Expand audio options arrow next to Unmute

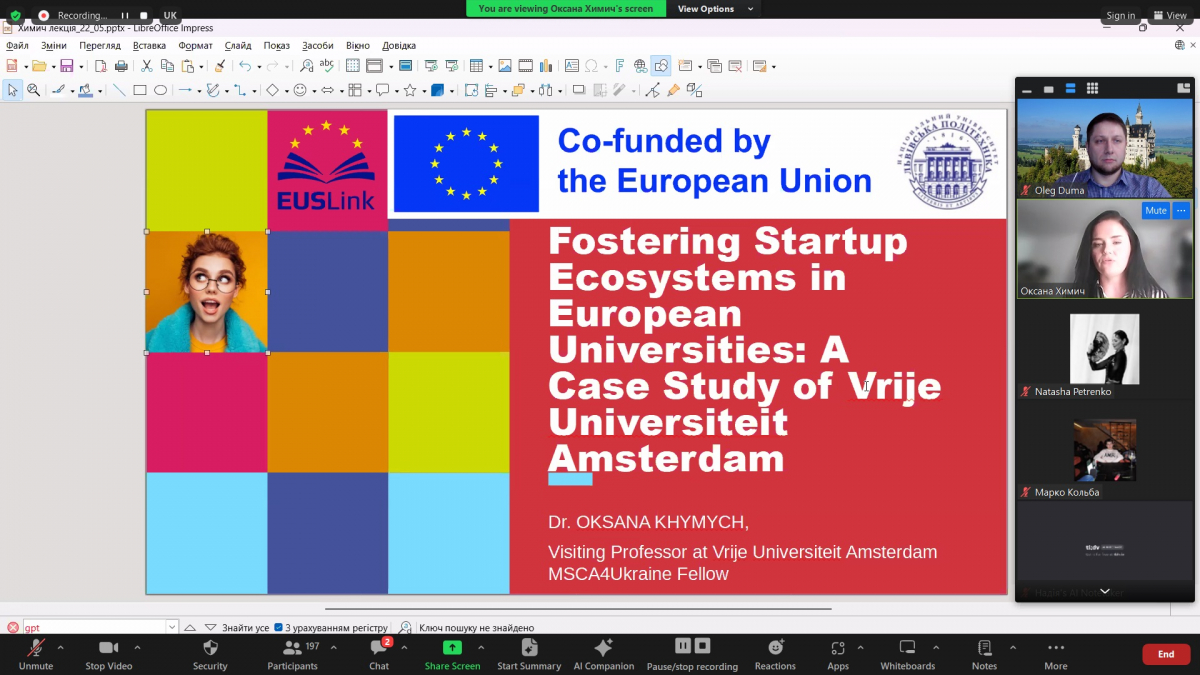point(61,647)
